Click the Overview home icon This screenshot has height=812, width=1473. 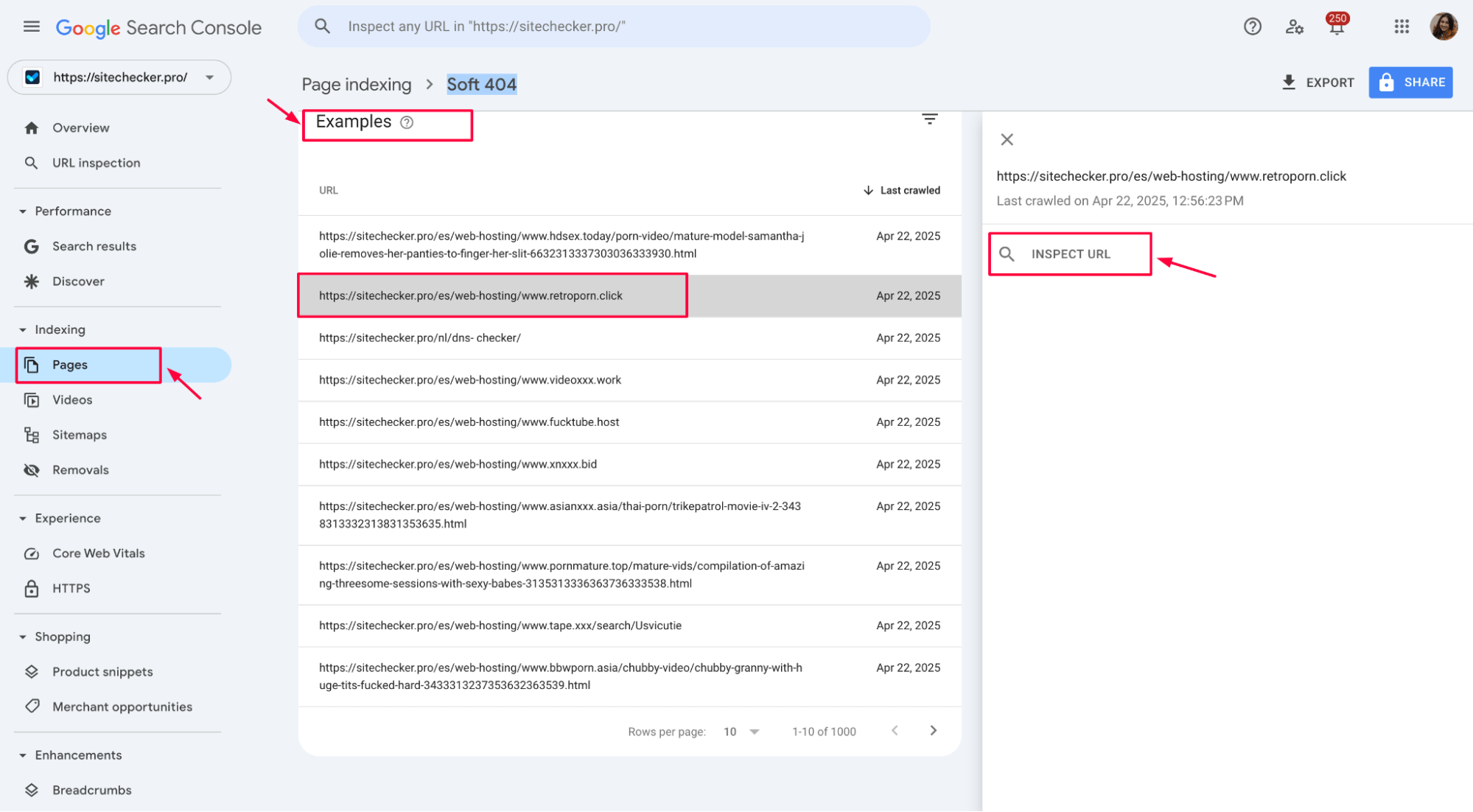pos(31,128)
